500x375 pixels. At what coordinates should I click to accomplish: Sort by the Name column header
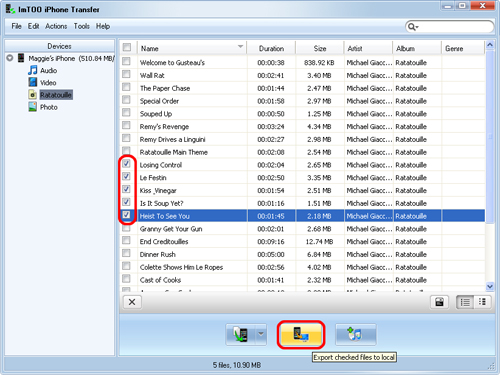pyautogui.click(x=192, y=48)
